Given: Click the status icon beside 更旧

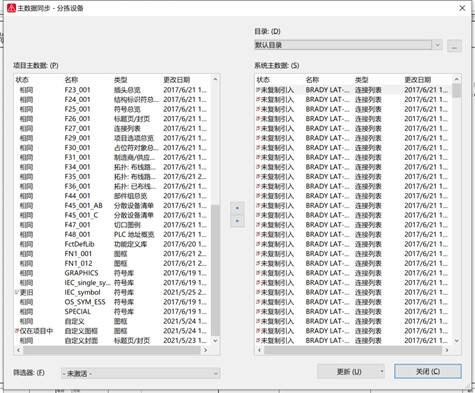Looking at the screenshot, I should point(17,292).
